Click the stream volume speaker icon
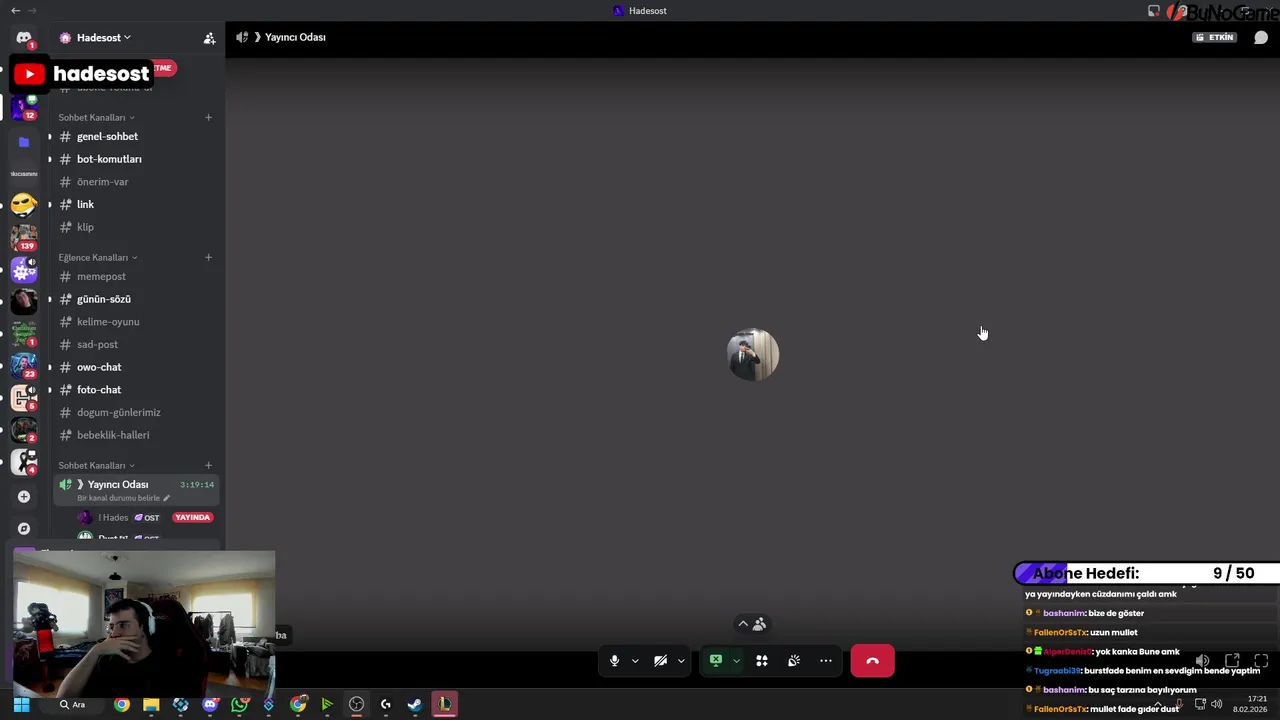This screenshot has height=720, width=1280. 1202,661
